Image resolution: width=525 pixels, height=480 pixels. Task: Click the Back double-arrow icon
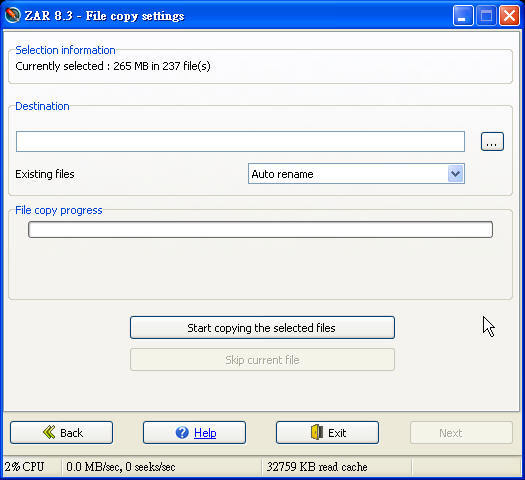(x=49, y=432)
